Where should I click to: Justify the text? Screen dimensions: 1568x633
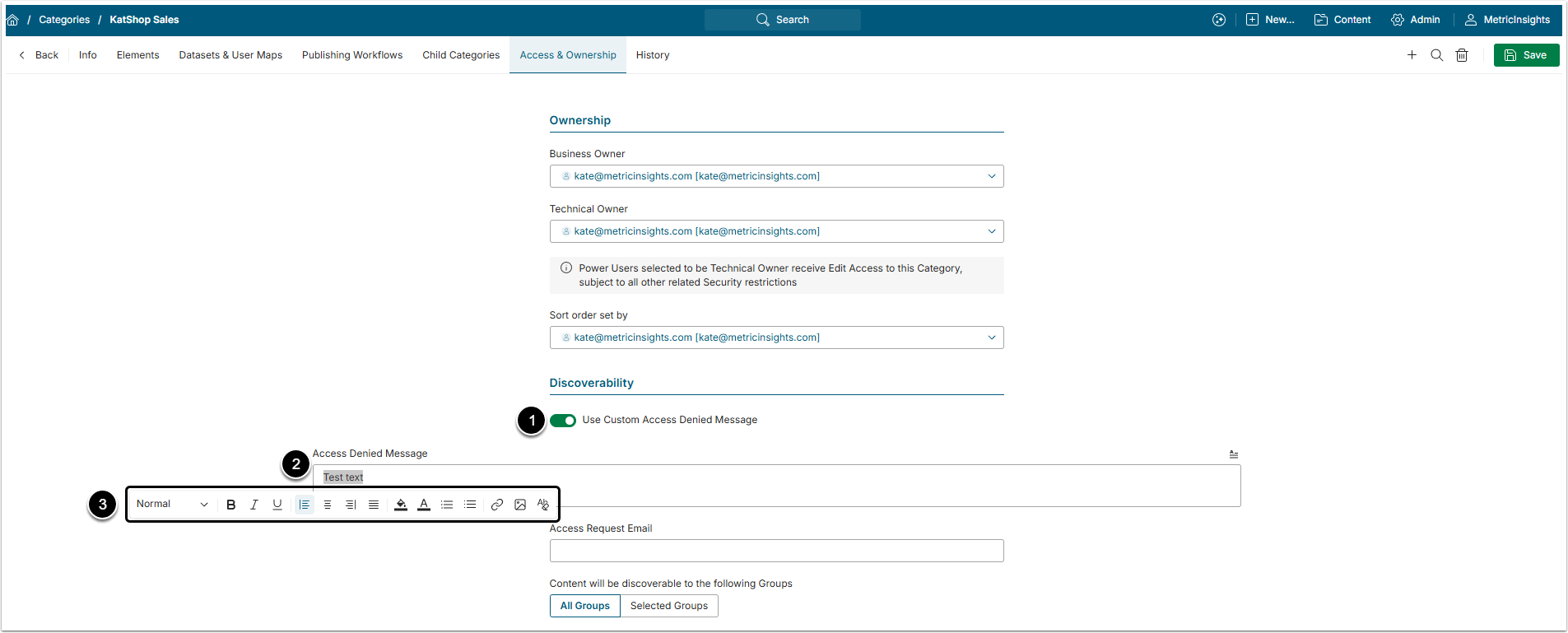point(374,505)
